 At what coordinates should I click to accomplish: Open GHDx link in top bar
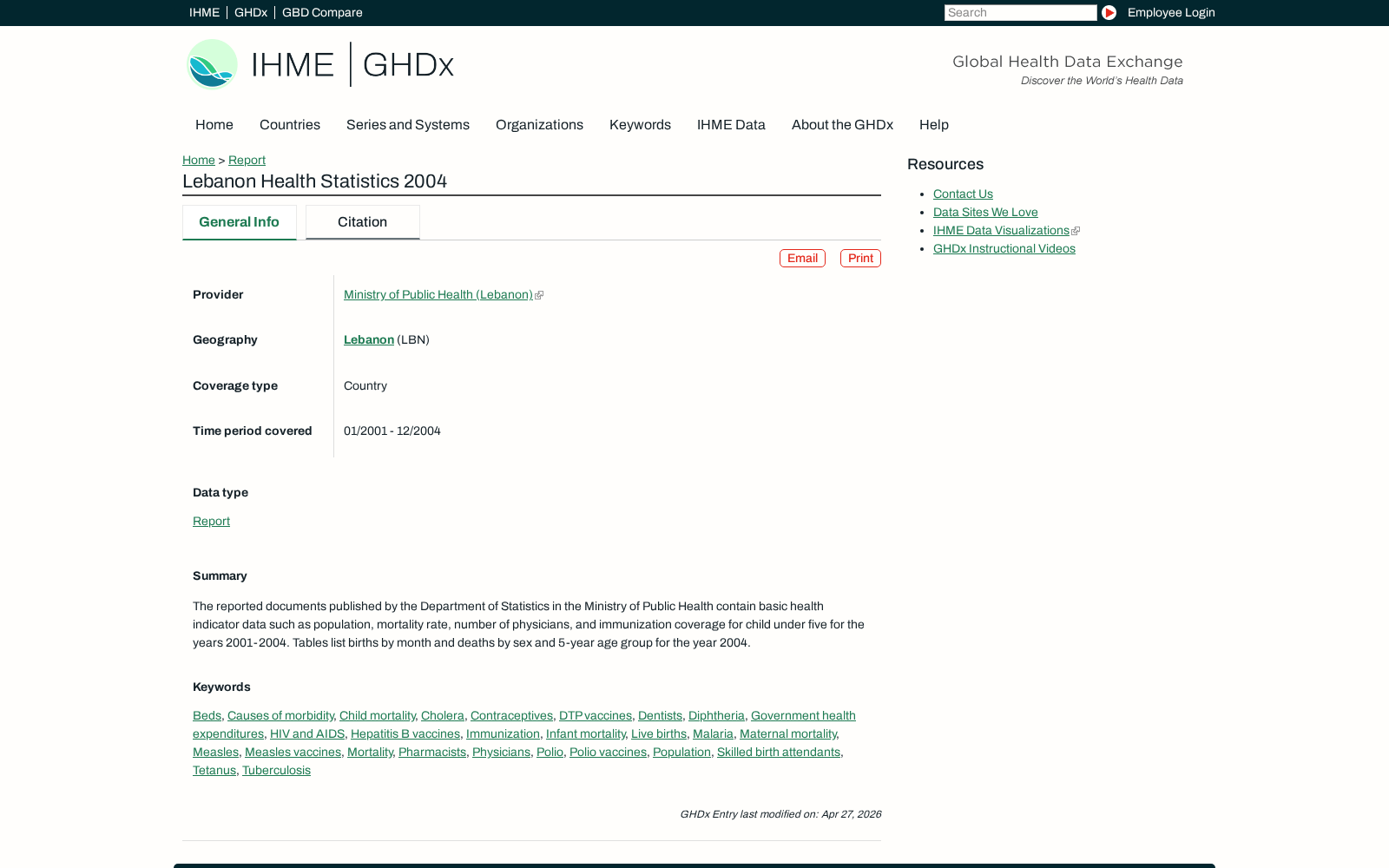251,12
